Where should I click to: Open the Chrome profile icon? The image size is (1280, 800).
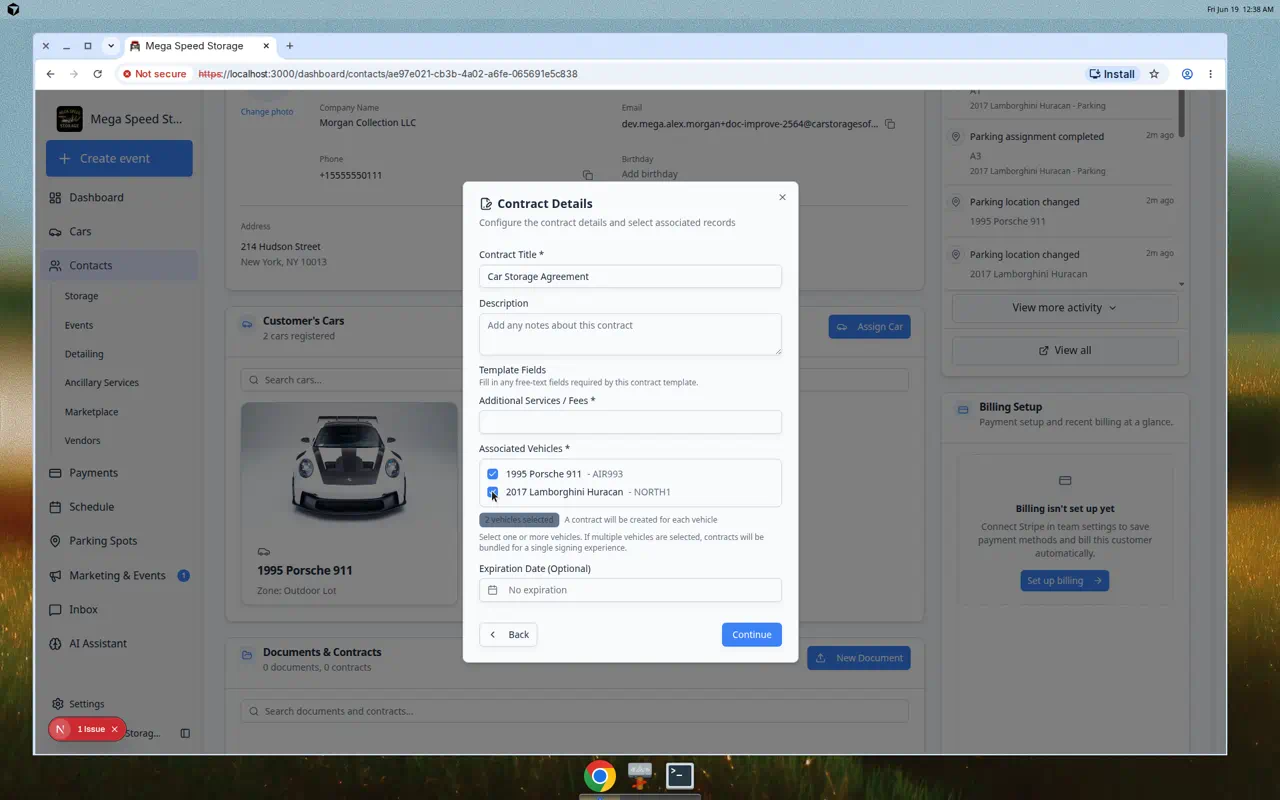click(1187, 74)
